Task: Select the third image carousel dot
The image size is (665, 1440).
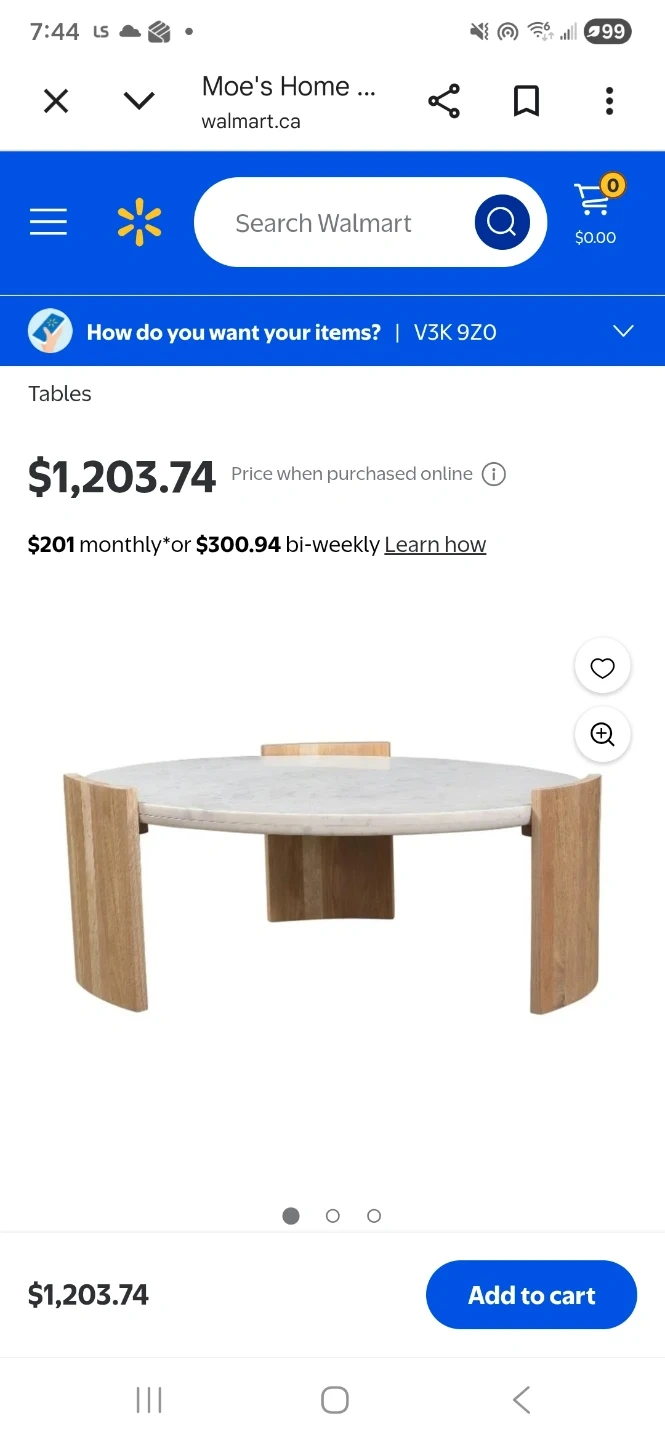Action: click(374, 1216)
